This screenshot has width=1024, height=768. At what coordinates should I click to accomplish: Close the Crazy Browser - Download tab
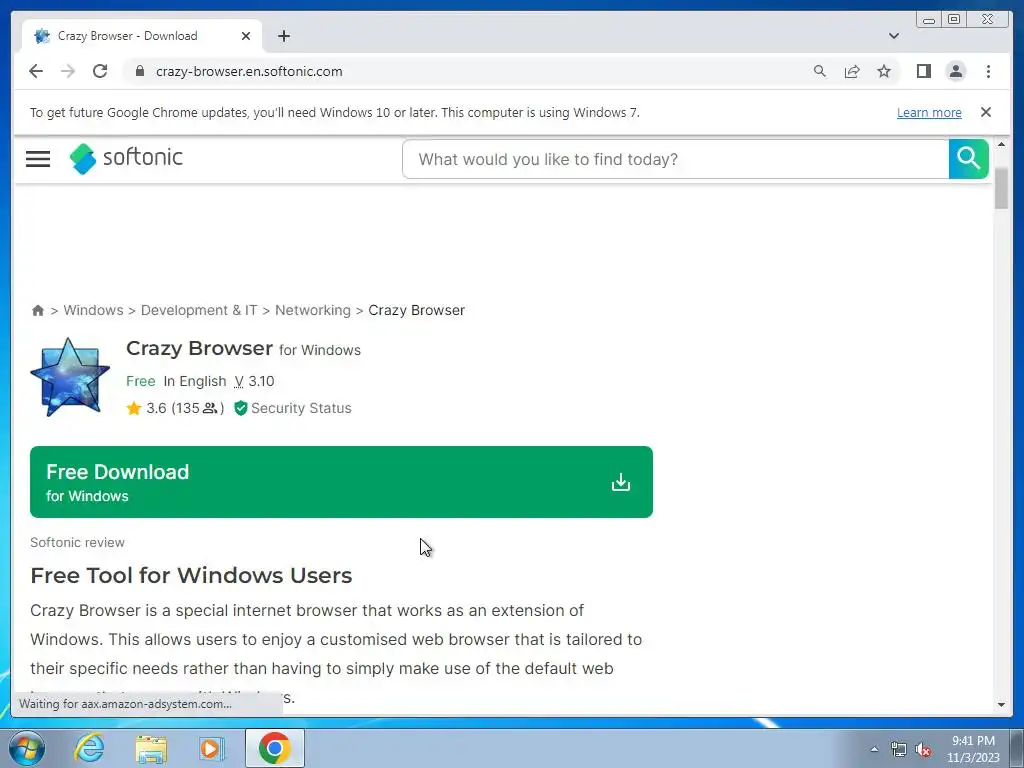pyautogui.click(x=246, y=36)
